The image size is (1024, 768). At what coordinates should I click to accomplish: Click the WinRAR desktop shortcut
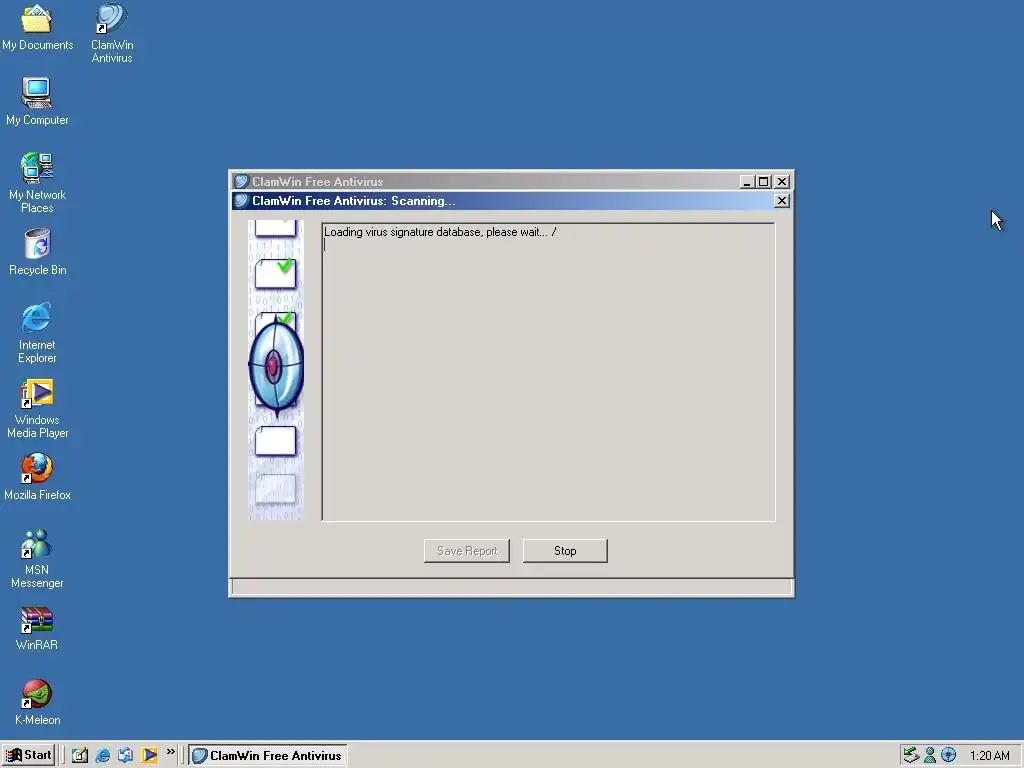37,628
